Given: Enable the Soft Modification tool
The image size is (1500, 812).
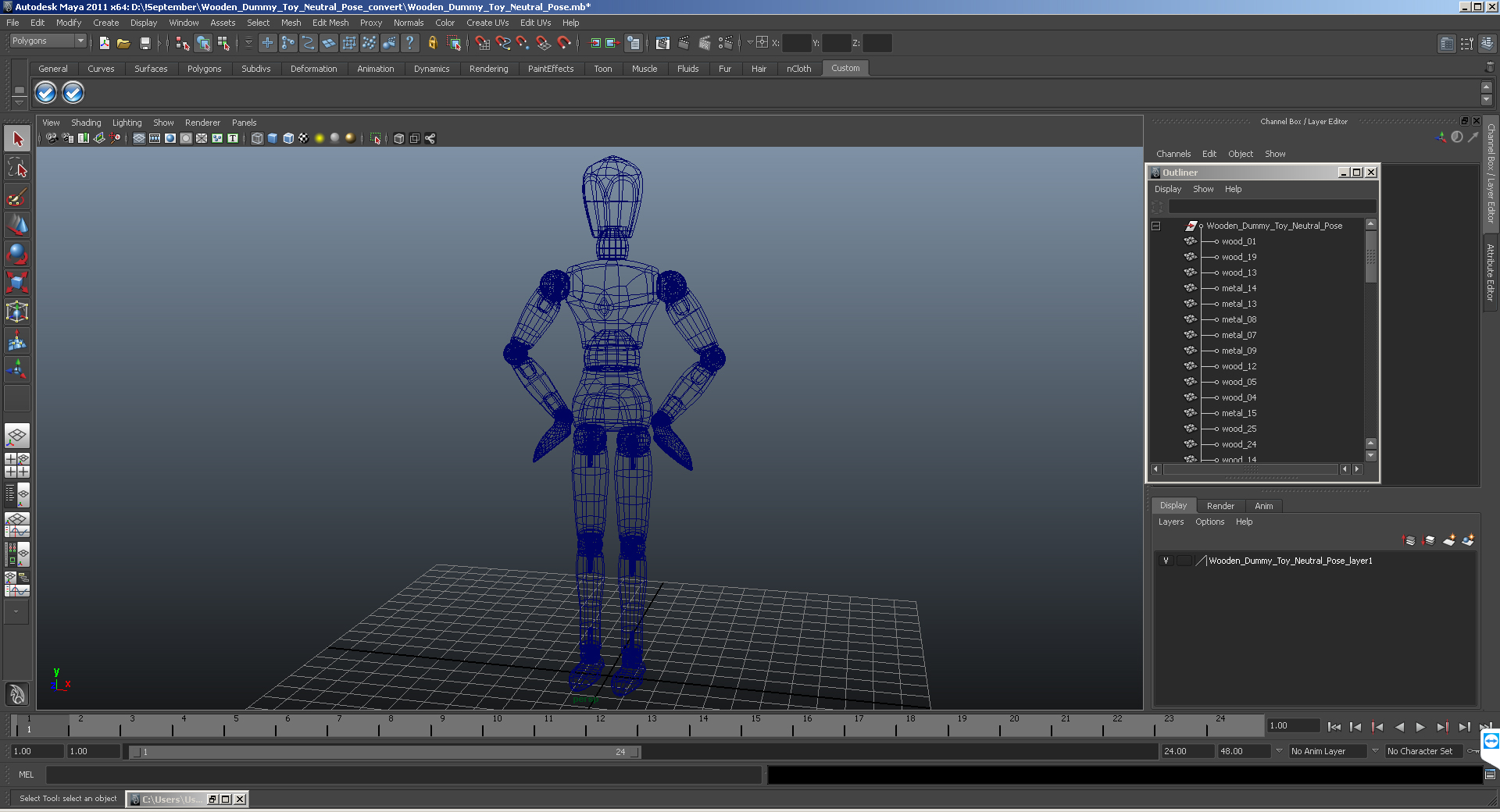Looking at the screenshot, I should (x=17, y=340).
